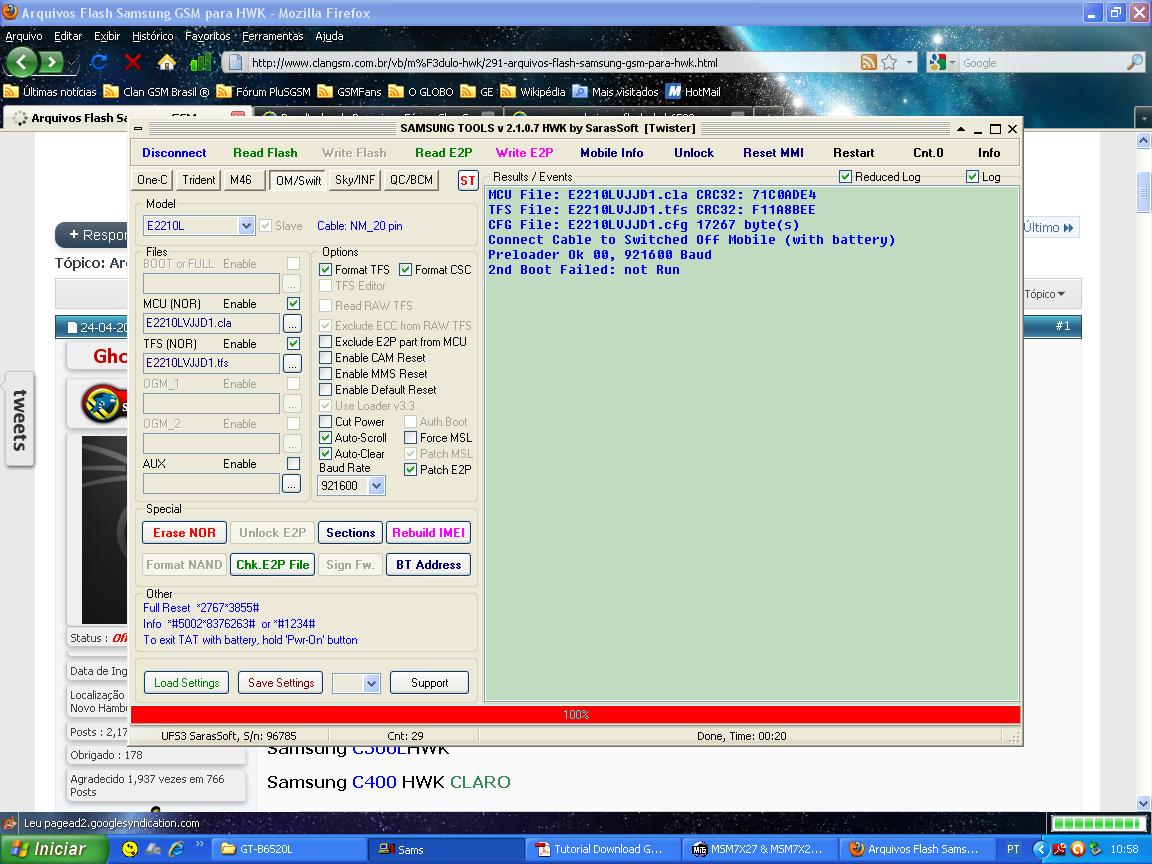Screen dimensions: 1152x864
Task: Enable the CAM Reset checkbox
Action: (325, 358)
